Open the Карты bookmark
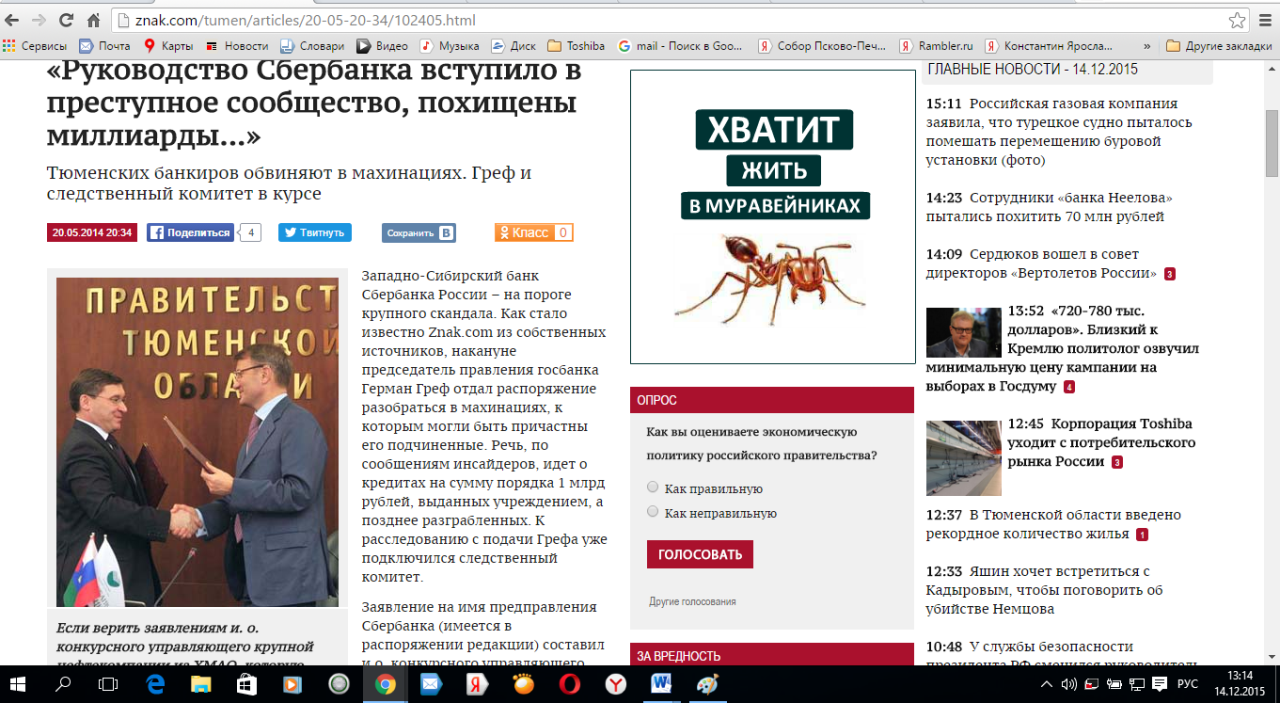This screenshot has height=703, width=1280. point(168,46)
